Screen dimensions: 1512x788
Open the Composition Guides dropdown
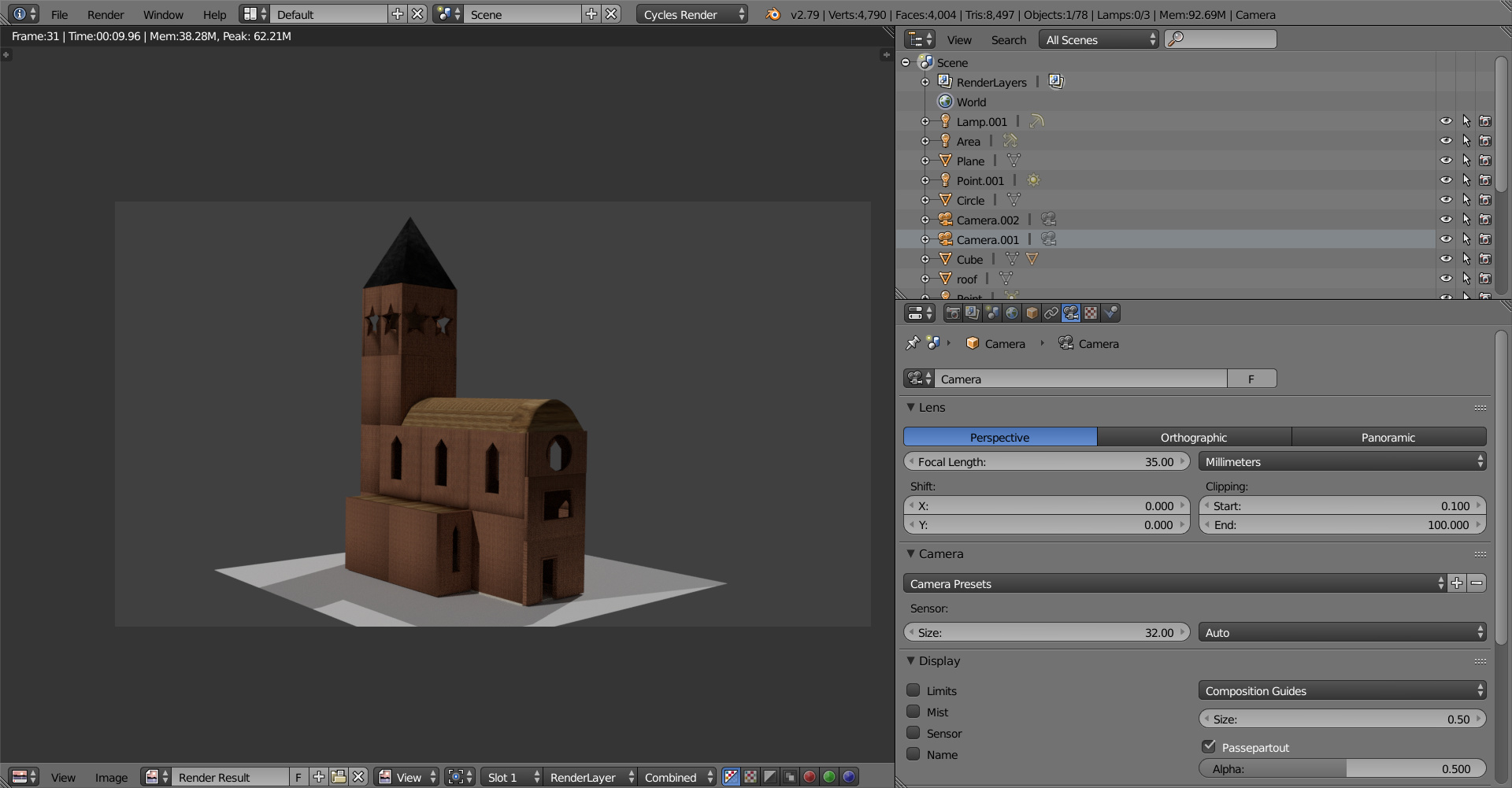[1343, 690]
